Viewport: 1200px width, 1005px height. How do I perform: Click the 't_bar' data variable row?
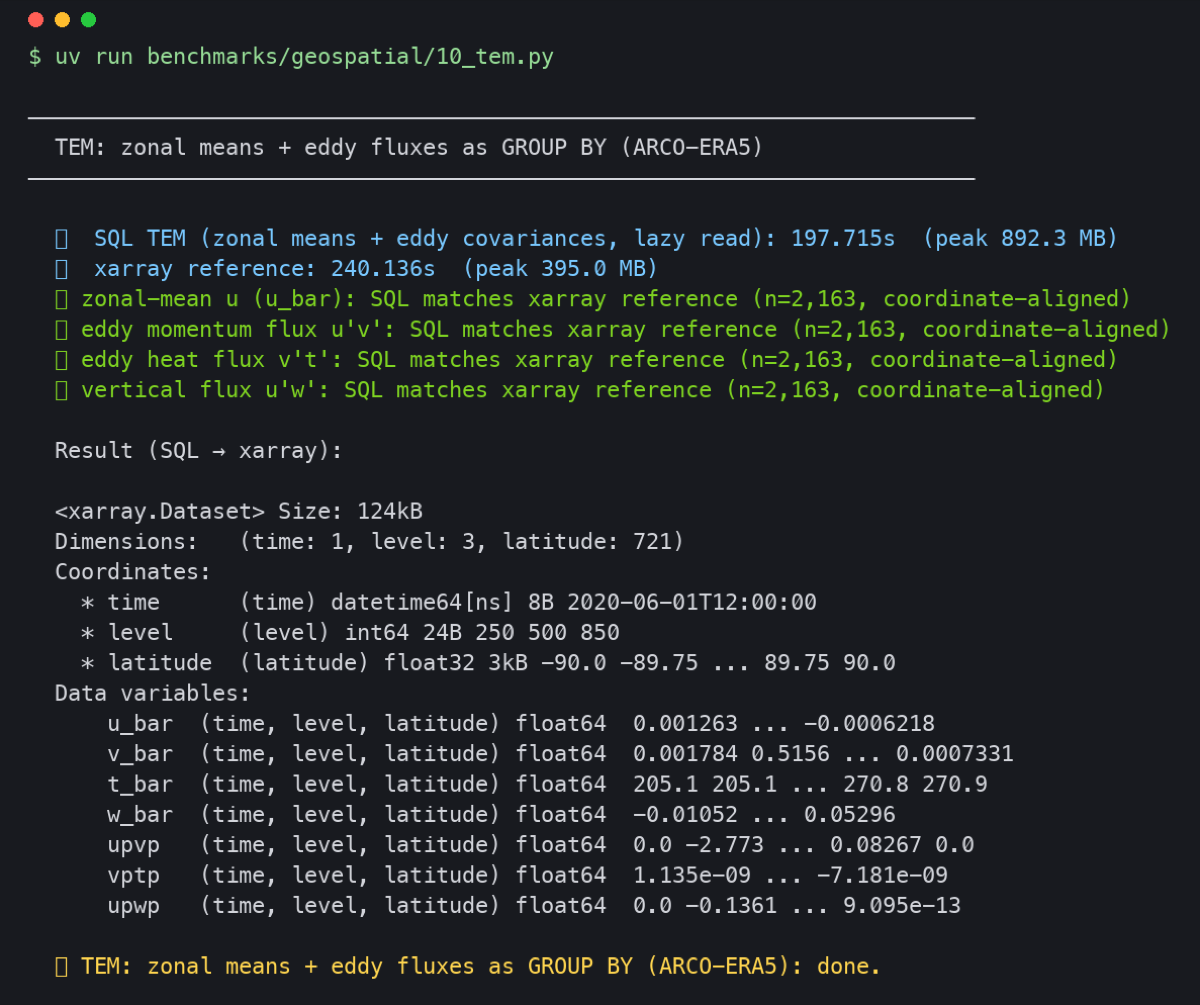pos(548,784)
